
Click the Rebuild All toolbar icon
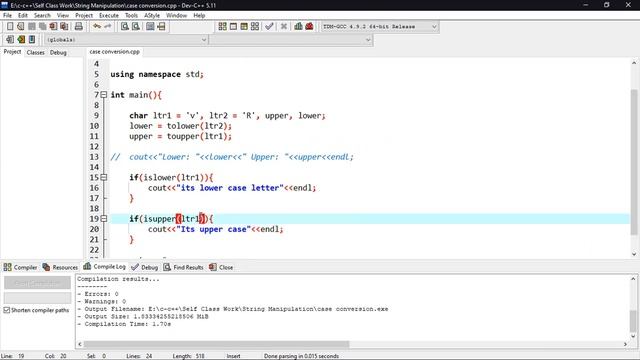coord(255,27)
